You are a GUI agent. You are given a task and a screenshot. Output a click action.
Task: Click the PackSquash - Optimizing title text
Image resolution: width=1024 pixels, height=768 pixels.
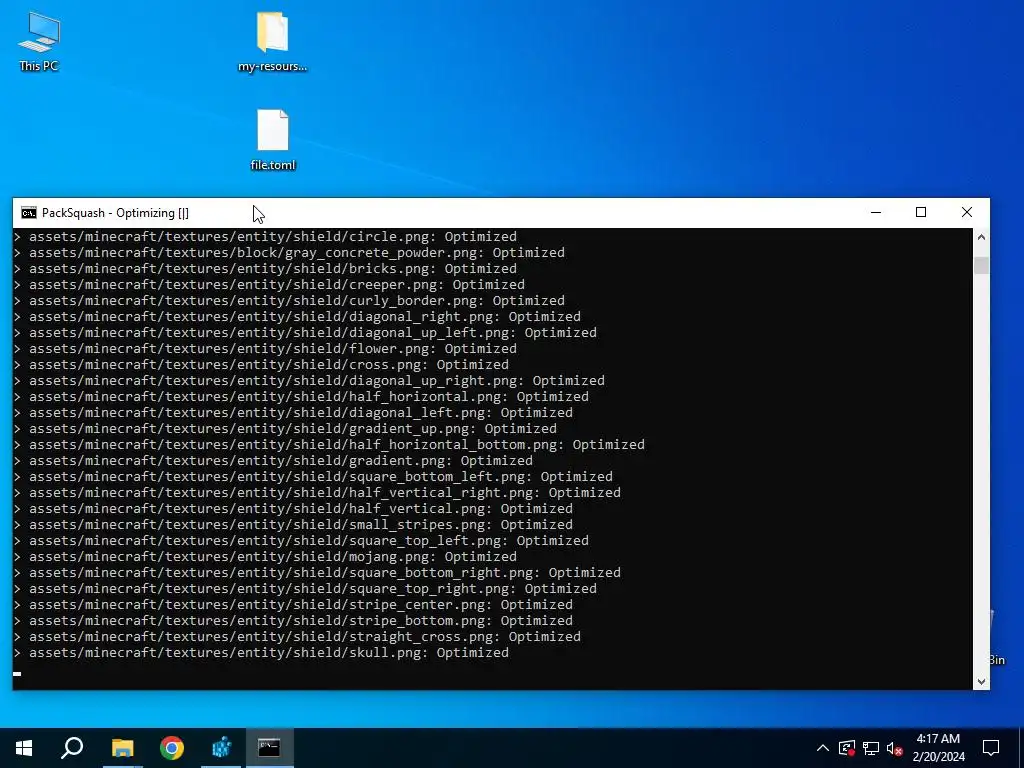tap(115, 213)
